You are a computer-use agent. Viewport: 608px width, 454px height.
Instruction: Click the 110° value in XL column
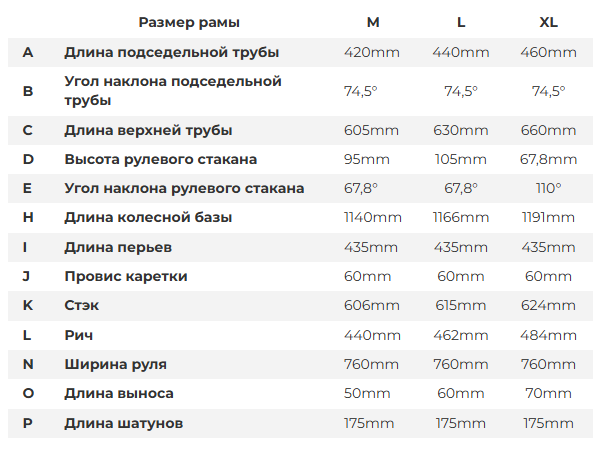point(548,188)
